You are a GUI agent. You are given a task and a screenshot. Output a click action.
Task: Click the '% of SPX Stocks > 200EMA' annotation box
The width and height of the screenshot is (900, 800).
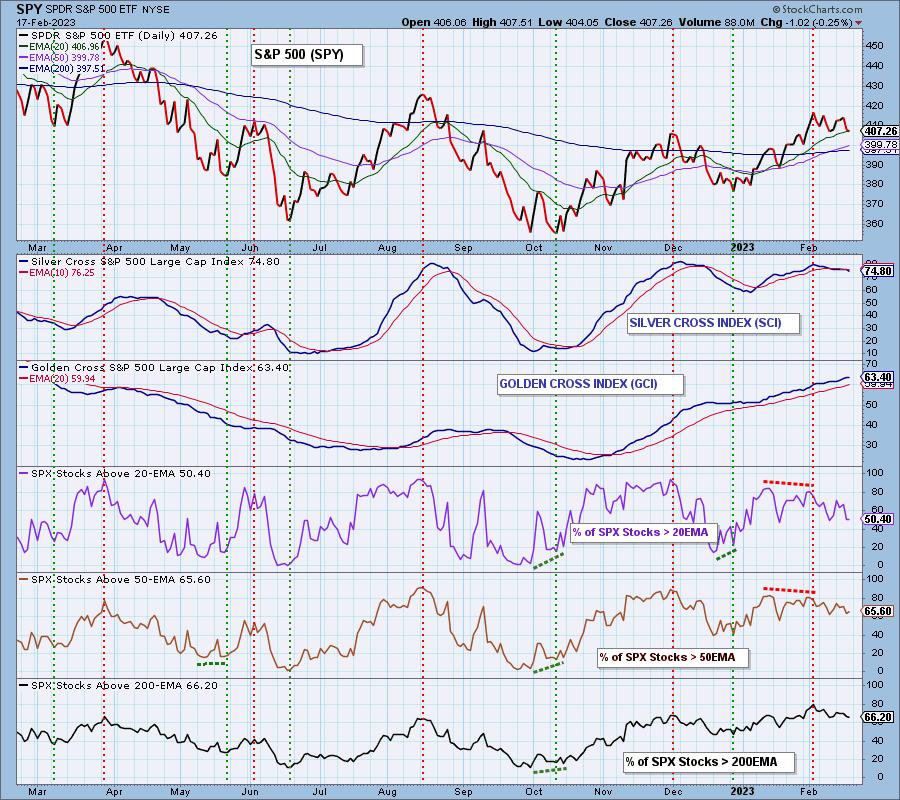tap(709, 762)
